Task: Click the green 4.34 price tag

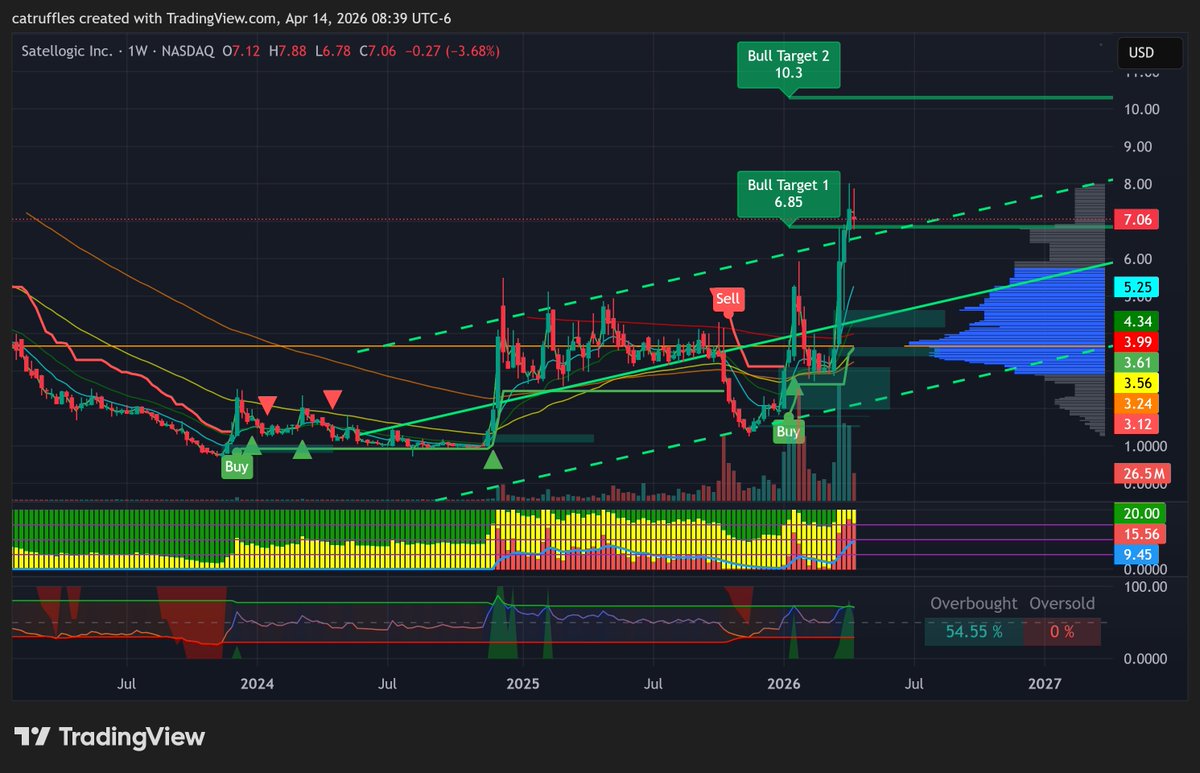Action: click(1135, 322)
